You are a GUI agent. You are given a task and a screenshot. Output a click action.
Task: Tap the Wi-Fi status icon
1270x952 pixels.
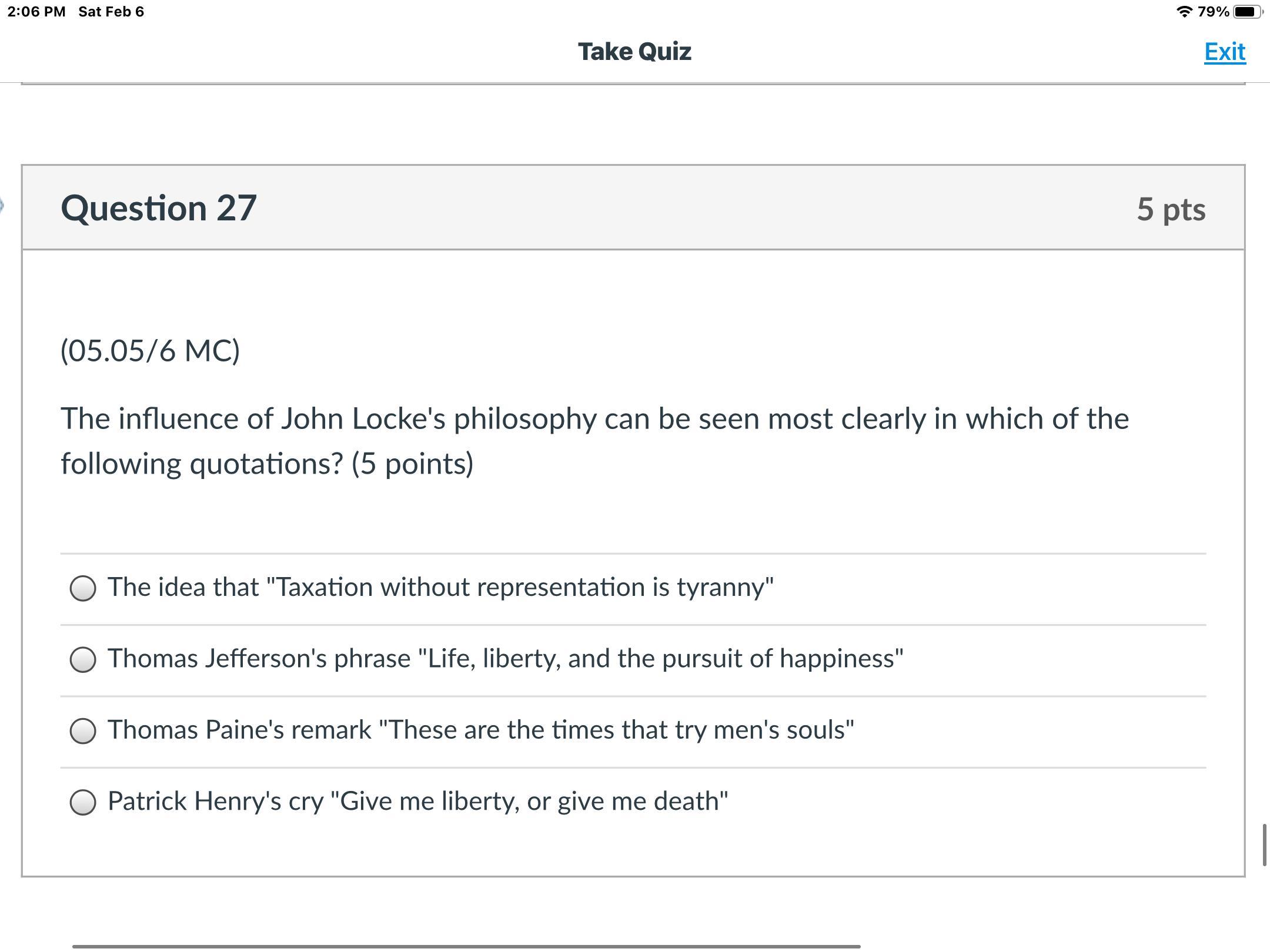click(x=1184, y=12)
